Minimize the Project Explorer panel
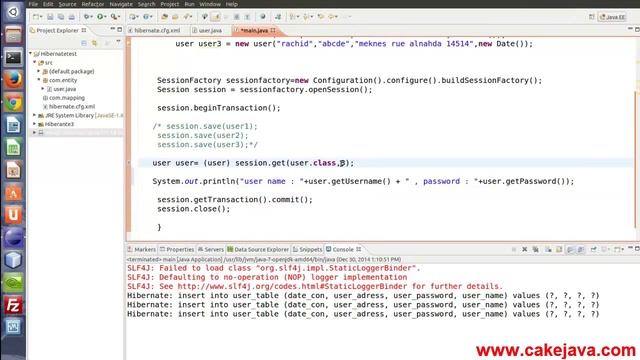 point(112,29)
